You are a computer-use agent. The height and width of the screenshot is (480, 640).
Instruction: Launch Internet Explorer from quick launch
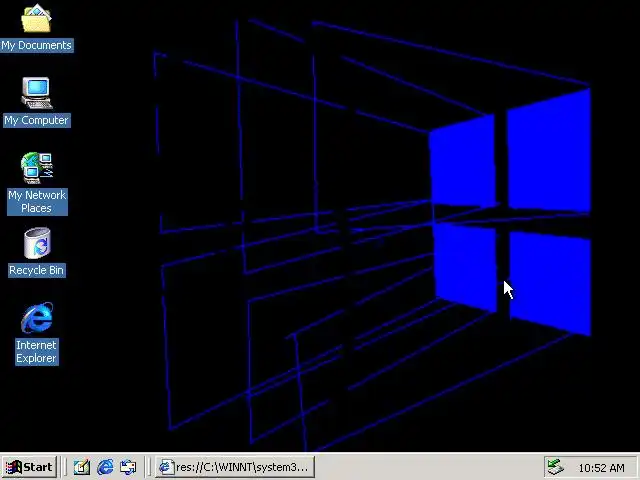(105, 467)
